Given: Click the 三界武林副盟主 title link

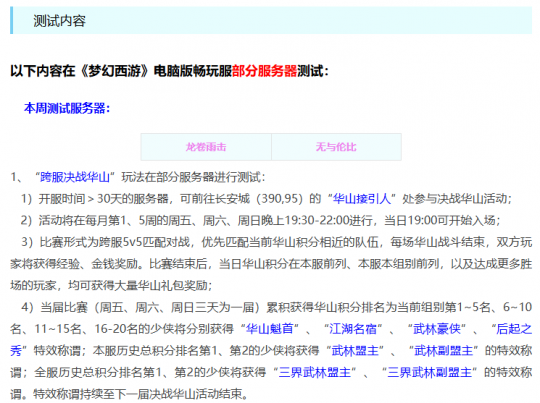Looking at the screenshot, I should pos(429,372).
